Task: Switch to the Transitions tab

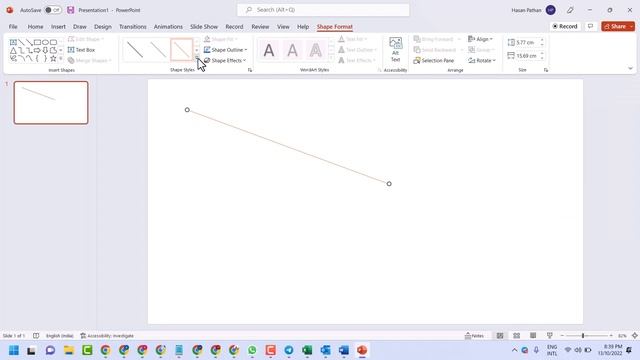Action: (133, 27)
